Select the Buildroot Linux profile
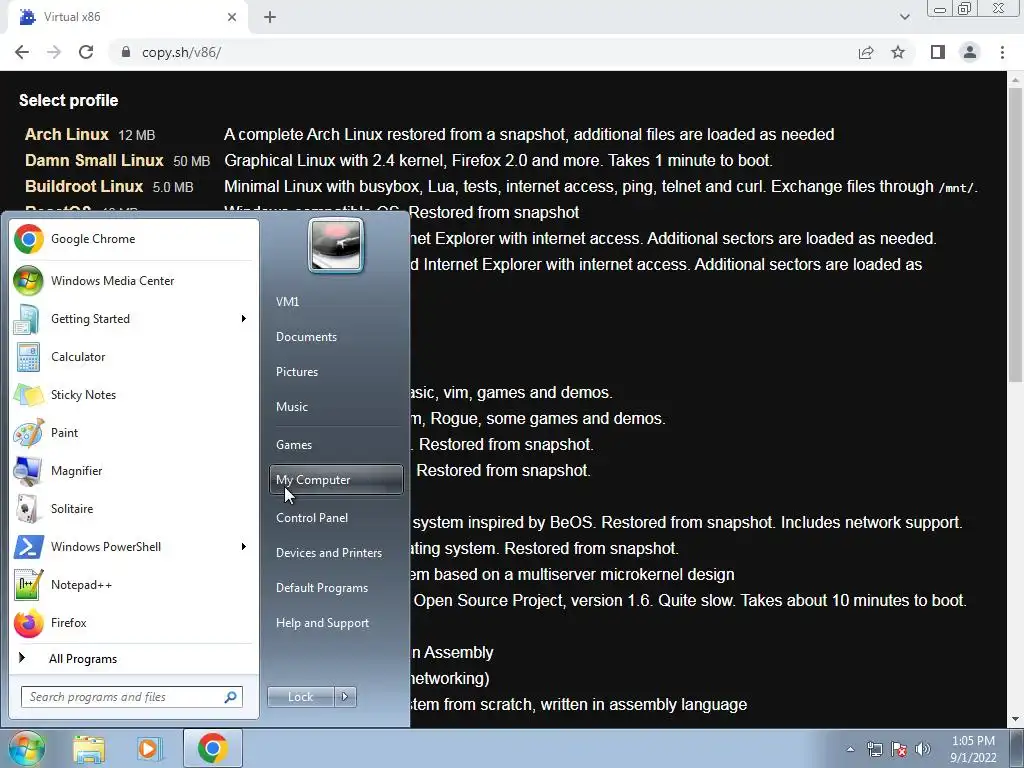 (84, 187)
